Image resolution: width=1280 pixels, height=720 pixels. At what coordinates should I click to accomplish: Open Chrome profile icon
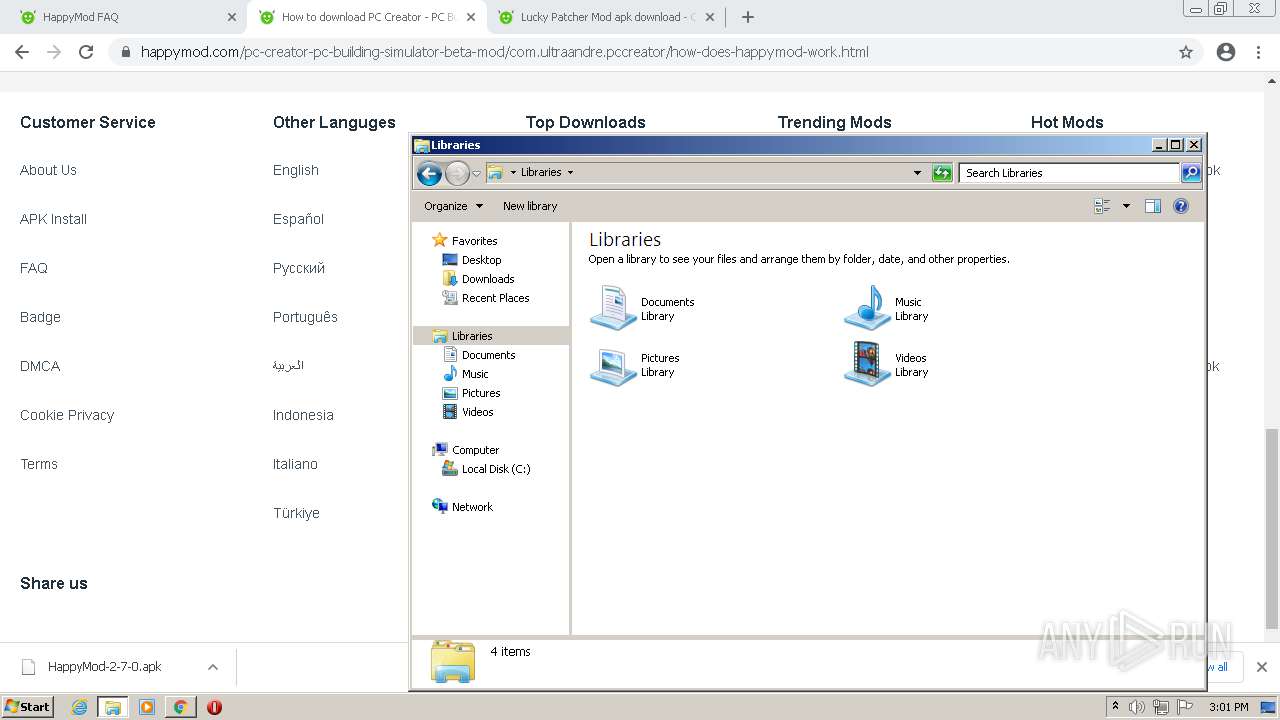[x=1226, y=52]
